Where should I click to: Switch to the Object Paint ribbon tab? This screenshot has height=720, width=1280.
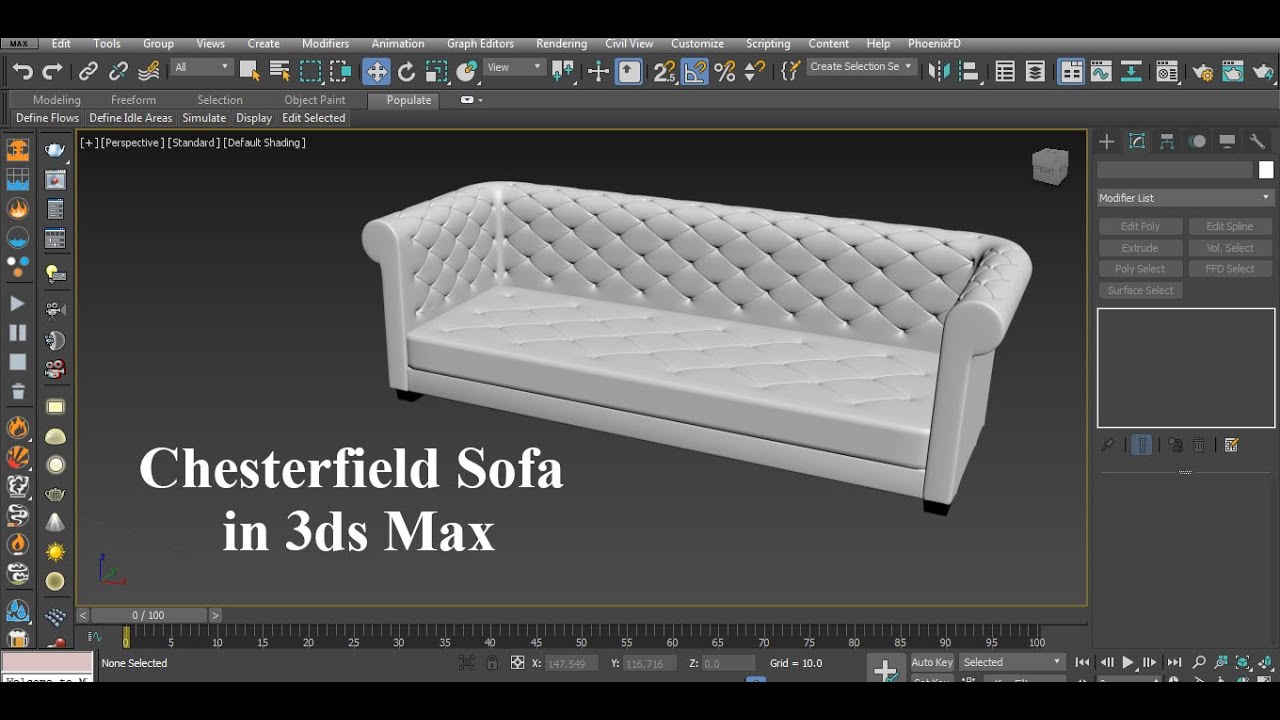tap(314, 100)
